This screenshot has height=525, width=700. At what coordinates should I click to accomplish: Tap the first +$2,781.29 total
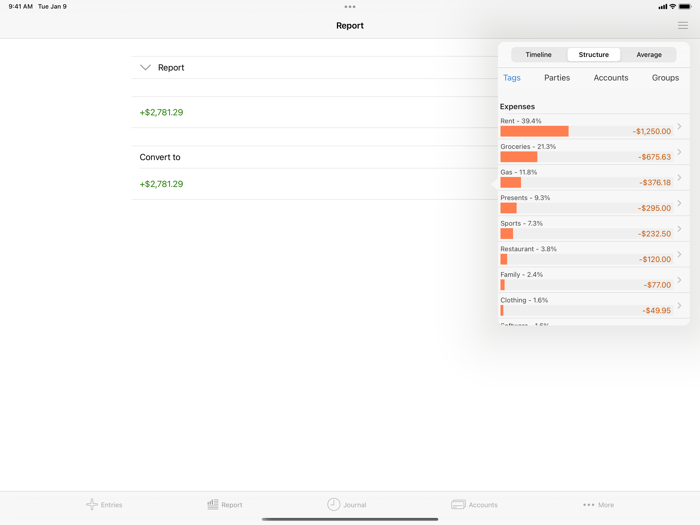161,112
